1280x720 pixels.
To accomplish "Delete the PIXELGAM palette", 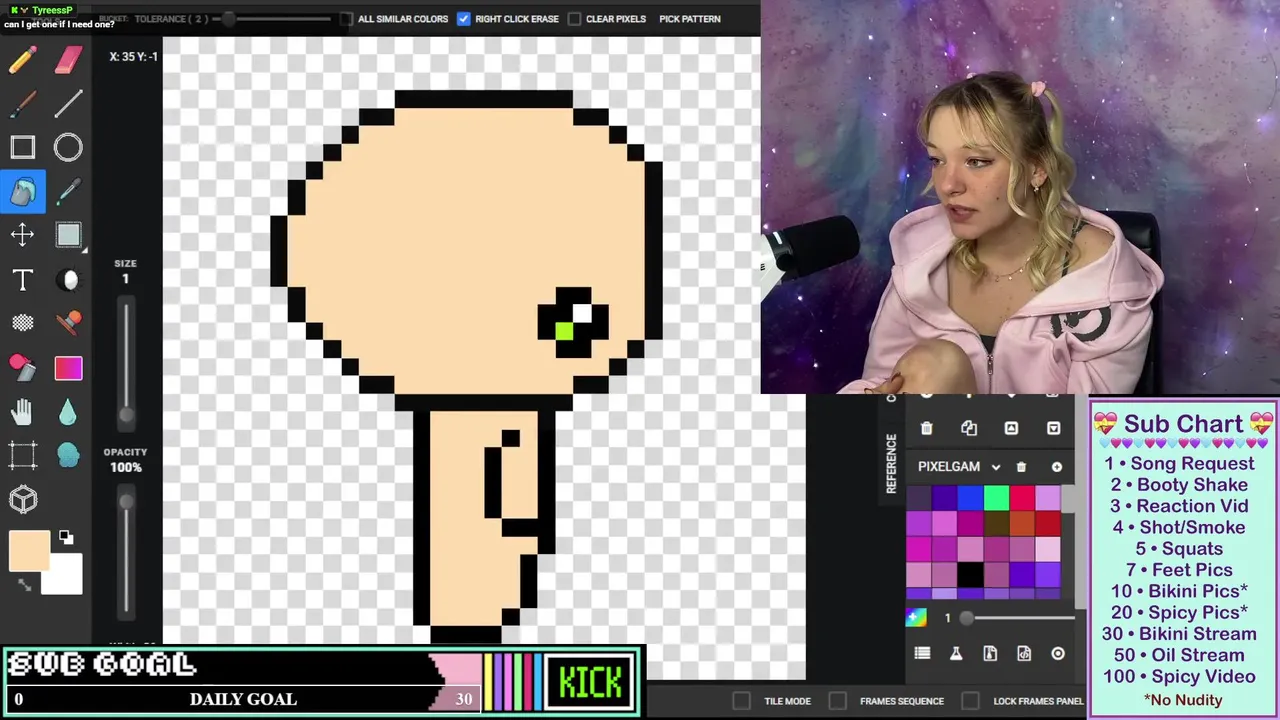I will coord(1021,467).
